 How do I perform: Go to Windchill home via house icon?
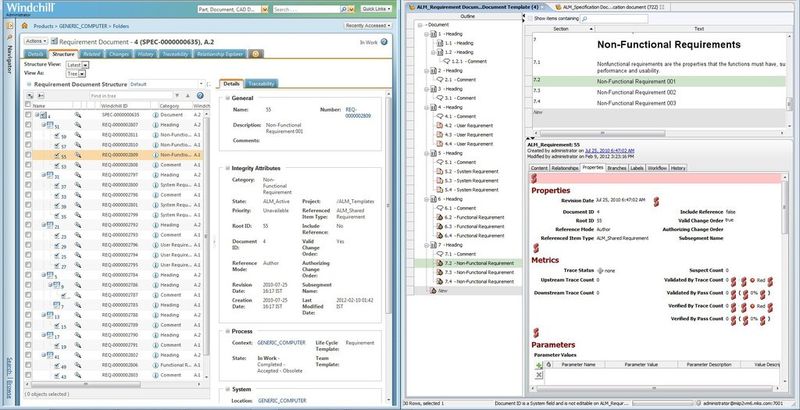tap(24, 25)
